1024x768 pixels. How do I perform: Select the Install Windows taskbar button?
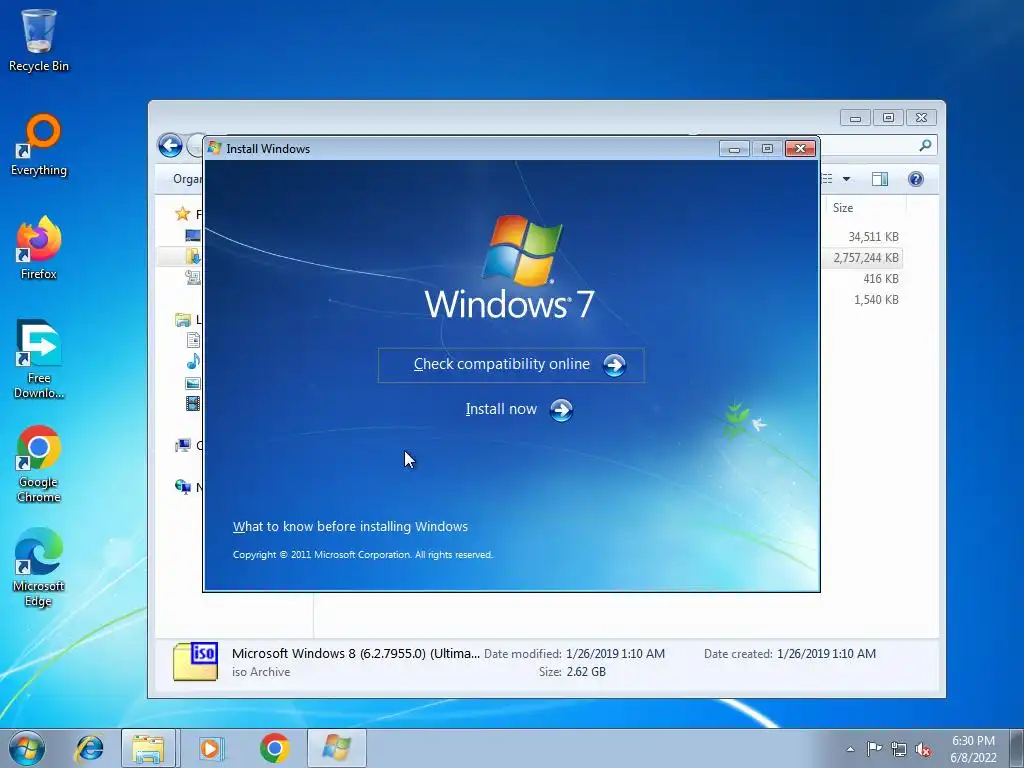pos(336,748)
